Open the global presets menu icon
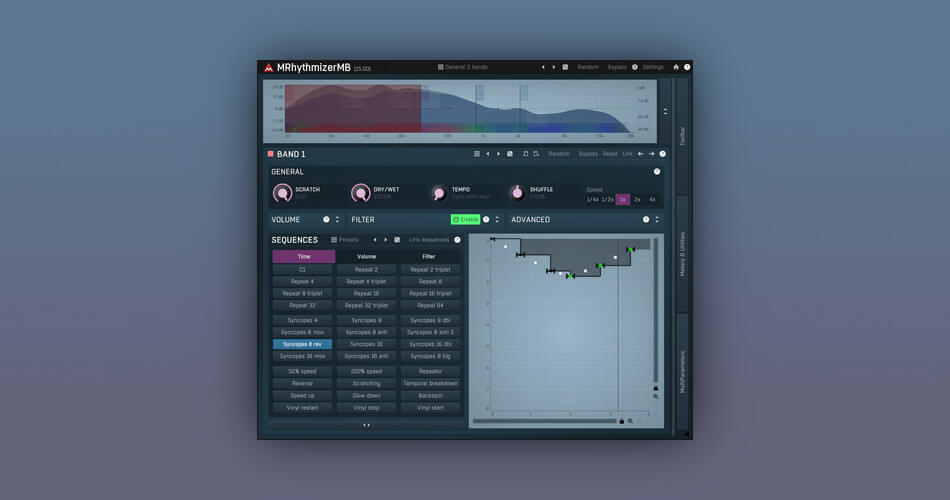The width and height of the screenshot is (950, 500). tap(440, 67)
